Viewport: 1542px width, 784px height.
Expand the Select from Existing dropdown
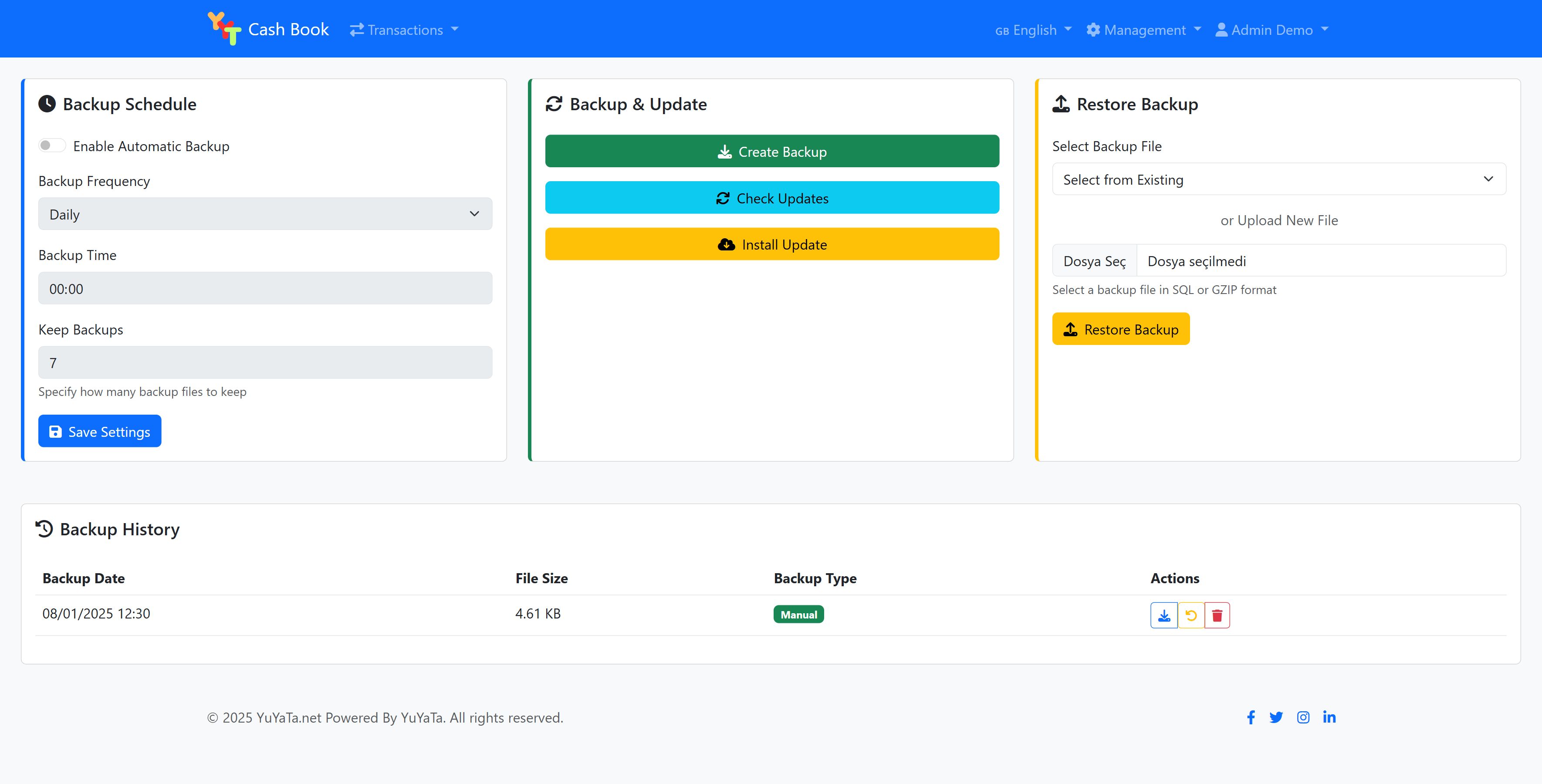[x=1278, y=179]
